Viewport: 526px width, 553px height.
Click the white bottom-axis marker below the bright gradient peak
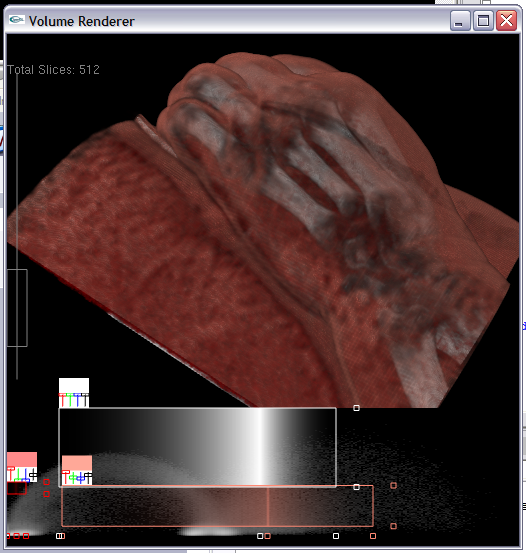260,536
